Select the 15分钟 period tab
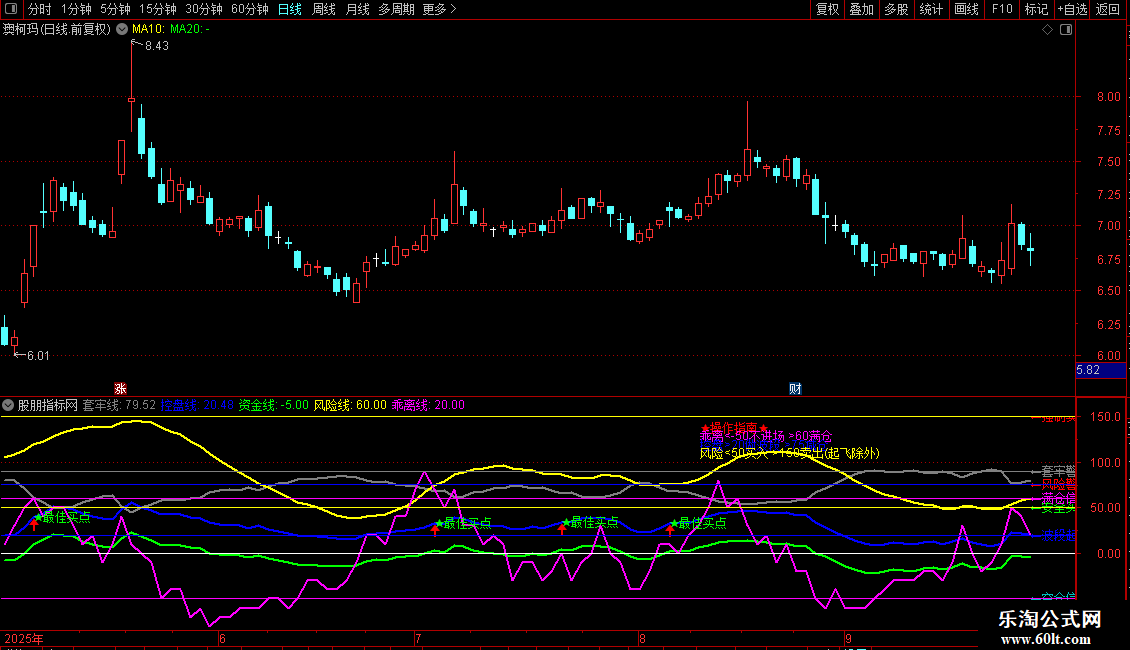The width and height of the screenshot is (1130, 650). [x=157, y=9]
